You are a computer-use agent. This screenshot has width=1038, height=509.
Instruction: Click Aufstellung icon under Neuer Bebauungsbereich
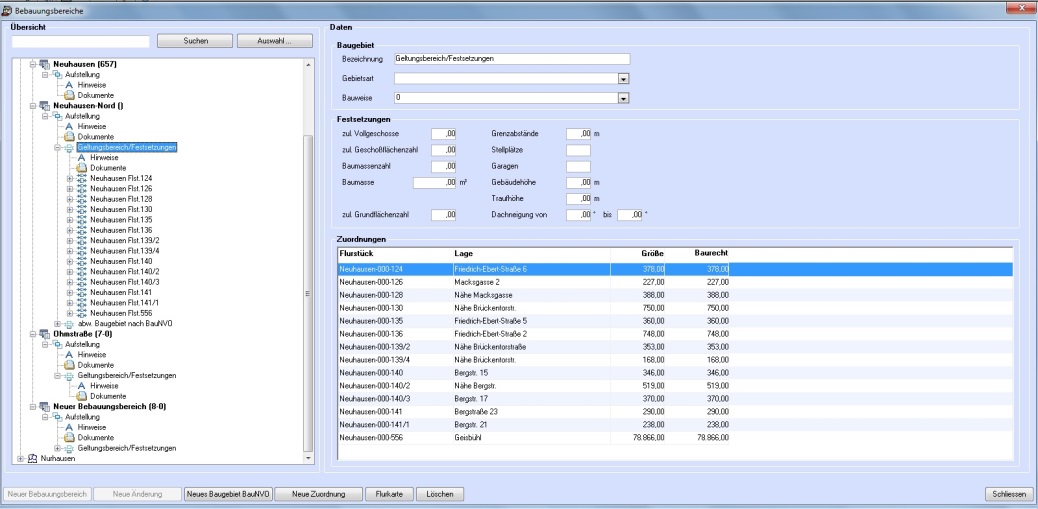(x=56, y=417)
